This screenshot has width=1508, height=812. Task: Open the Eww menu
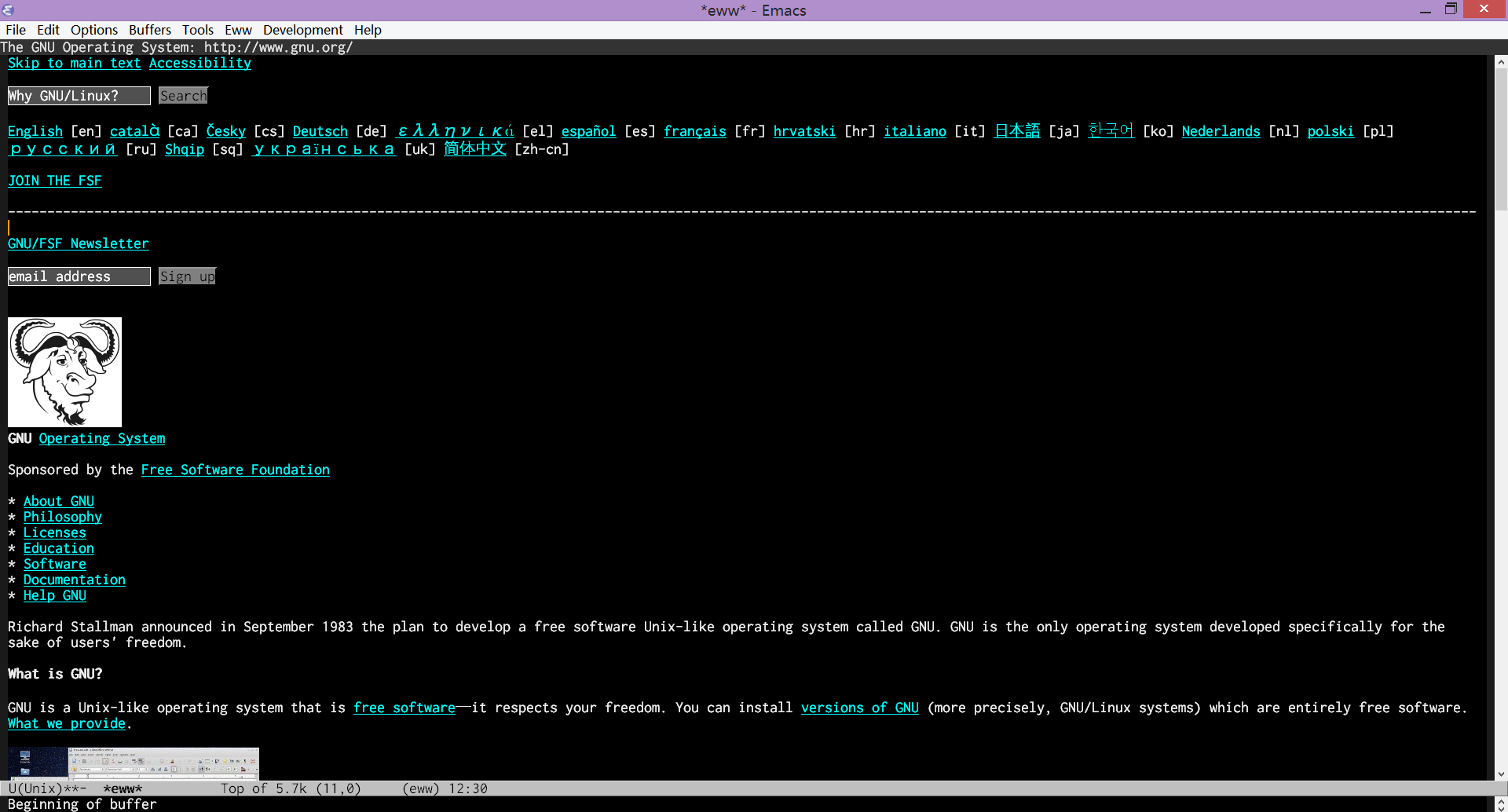pos(238,30)
